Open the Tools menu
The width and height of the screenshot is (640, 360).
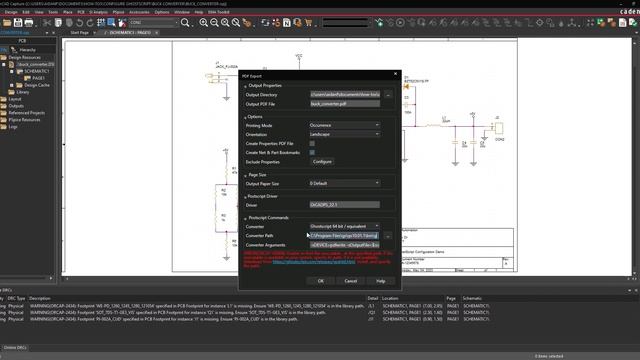tap(53, 12)
